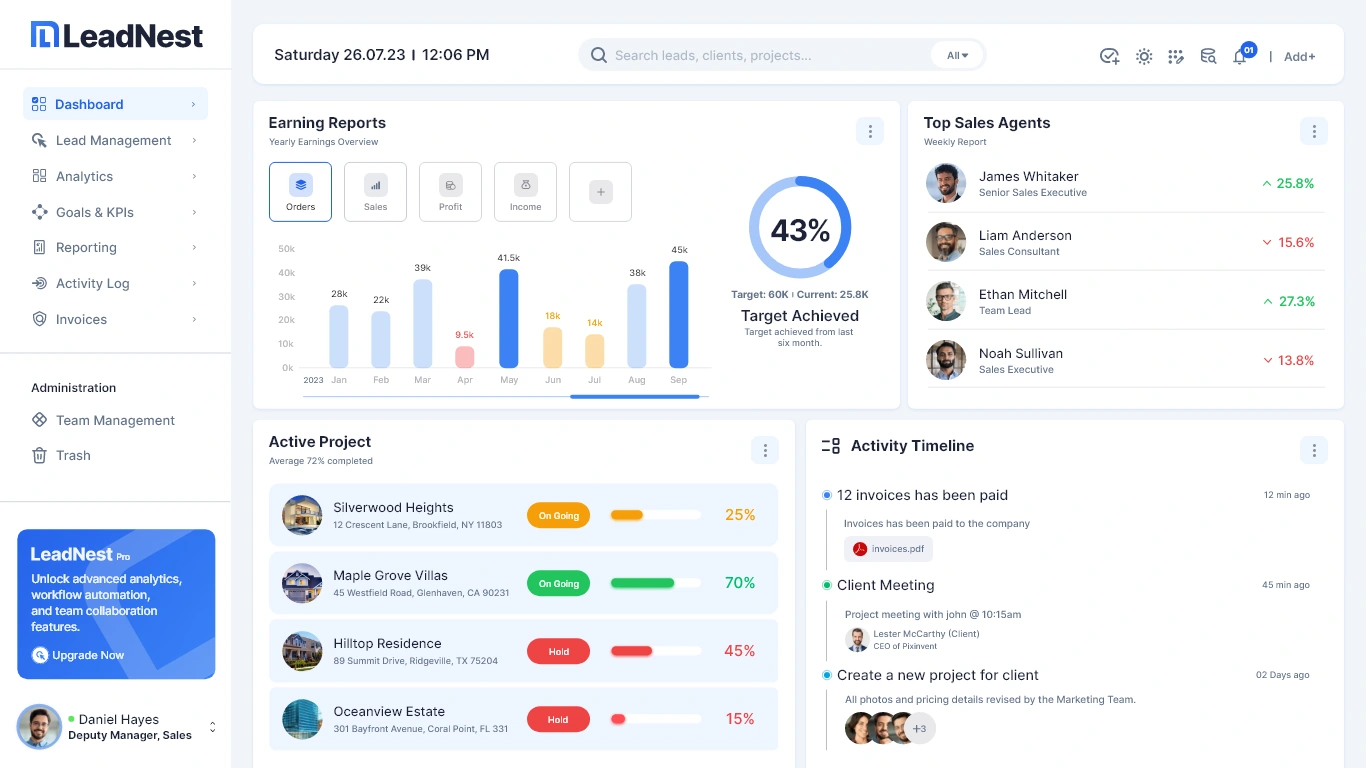Click the Upgrade Now button
This screenshot has height=768, width=1366.
(79, 655)
